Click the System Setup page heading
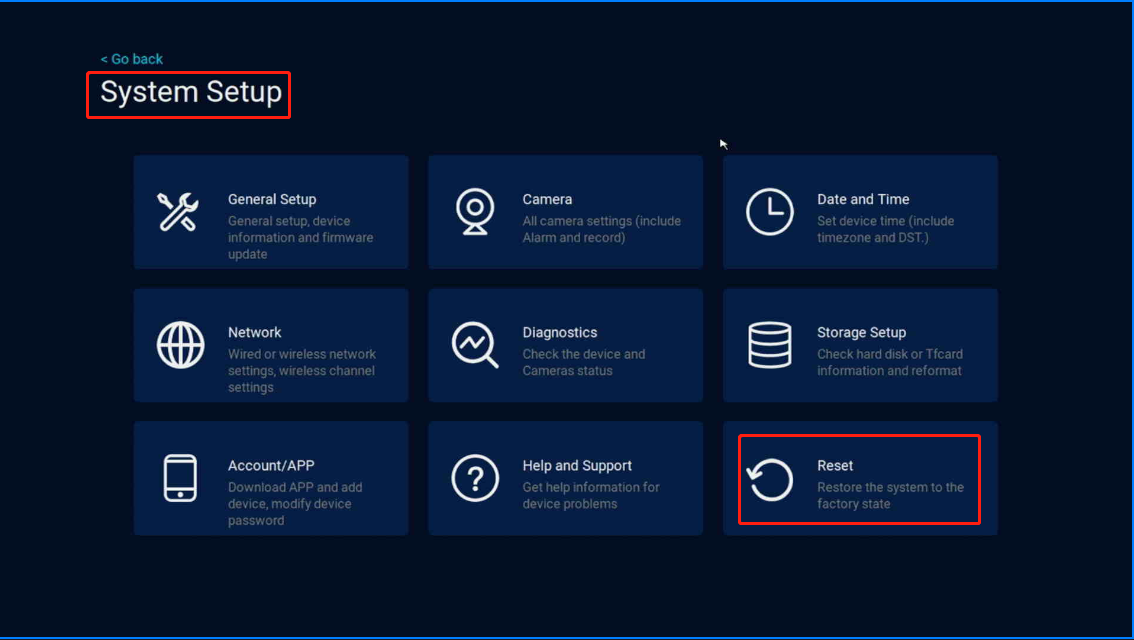Viewport: 1134px width, 640px height. pyautogui.click(x=190, y=93)
